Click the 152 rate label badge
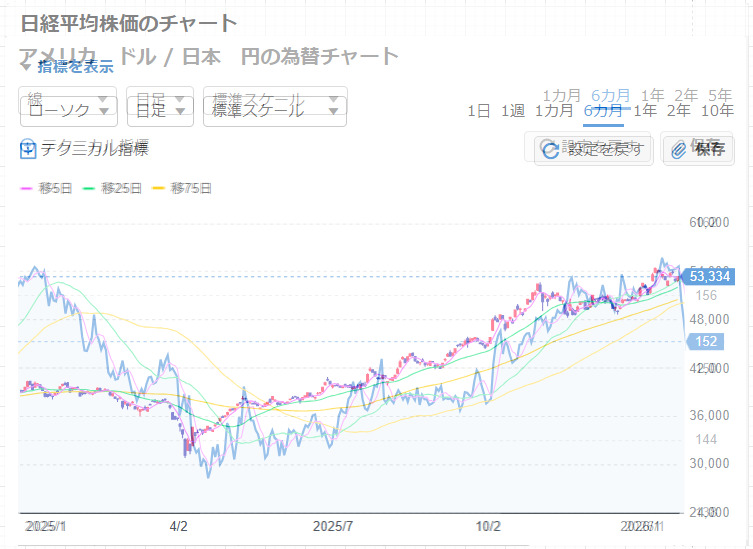This screenshot has width=753, height=549. (706, 342)
